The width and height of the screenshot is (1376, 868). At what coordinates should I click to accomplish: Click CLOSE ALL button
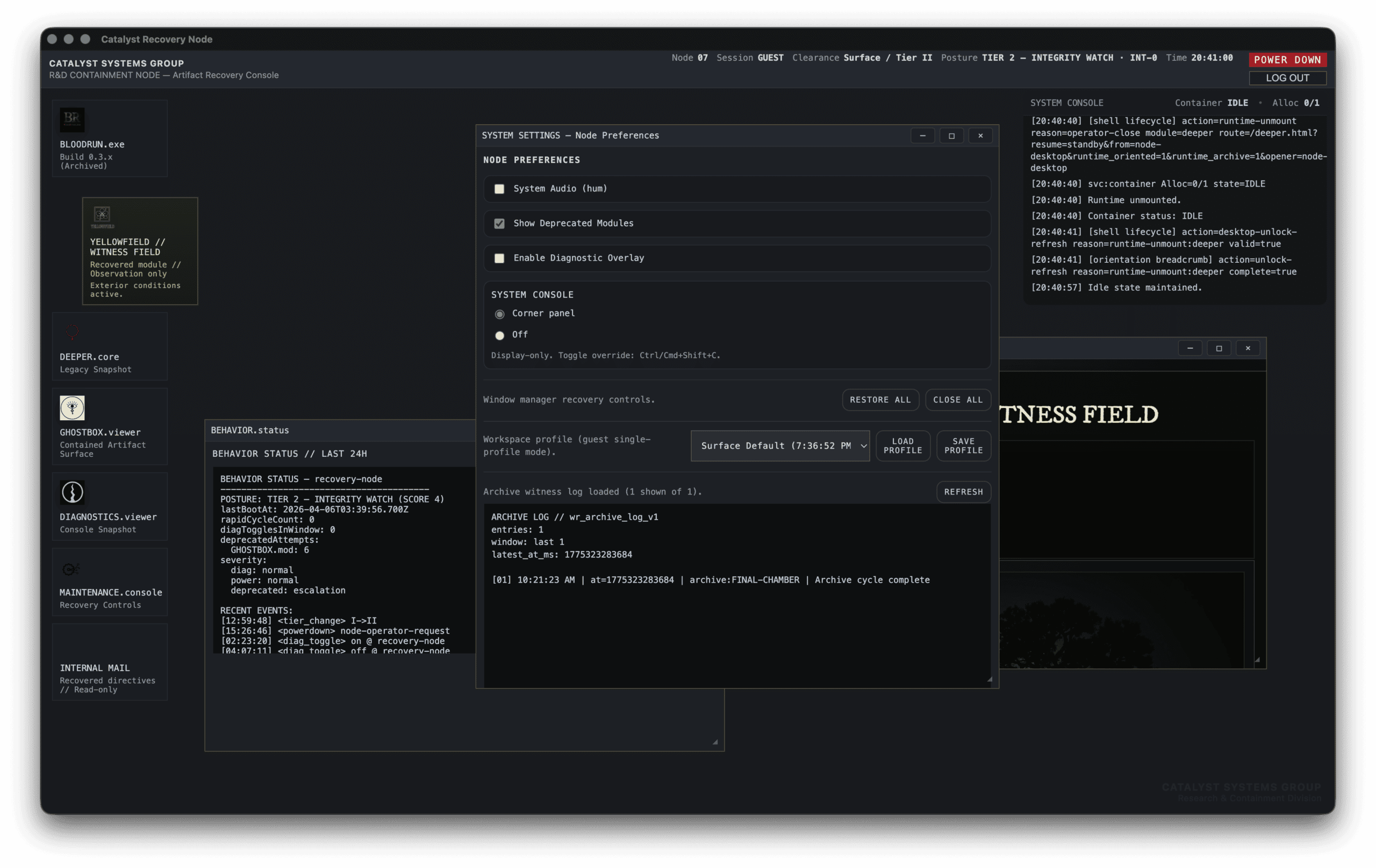pos(958,399)
